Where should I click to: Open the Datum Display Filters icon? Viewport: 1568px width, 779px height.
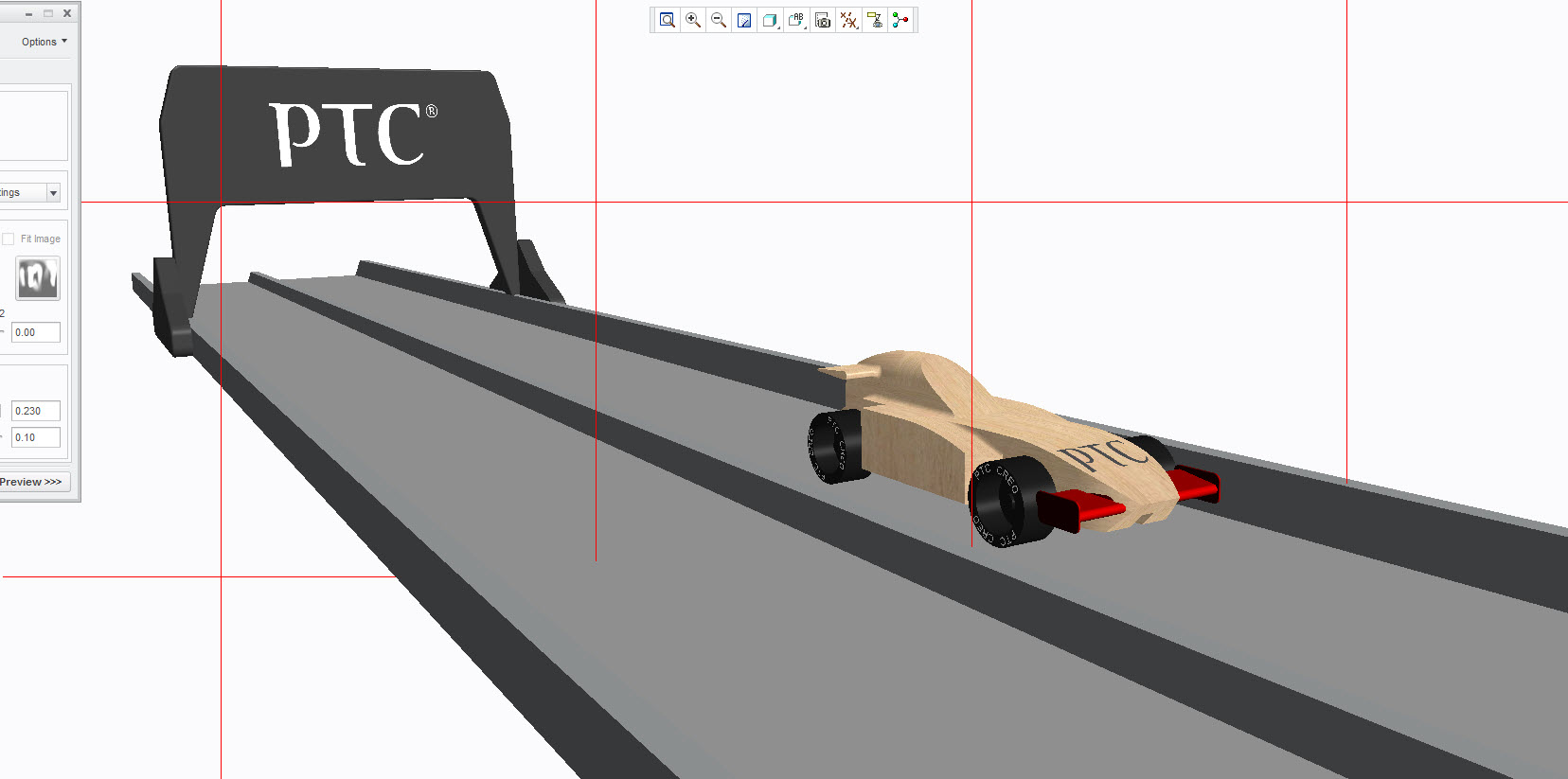click(x=849, y=20)
